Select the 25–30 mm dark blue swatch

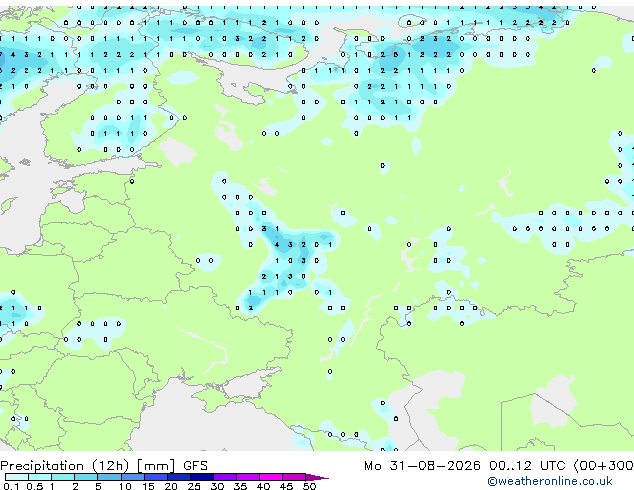(201, 477)
